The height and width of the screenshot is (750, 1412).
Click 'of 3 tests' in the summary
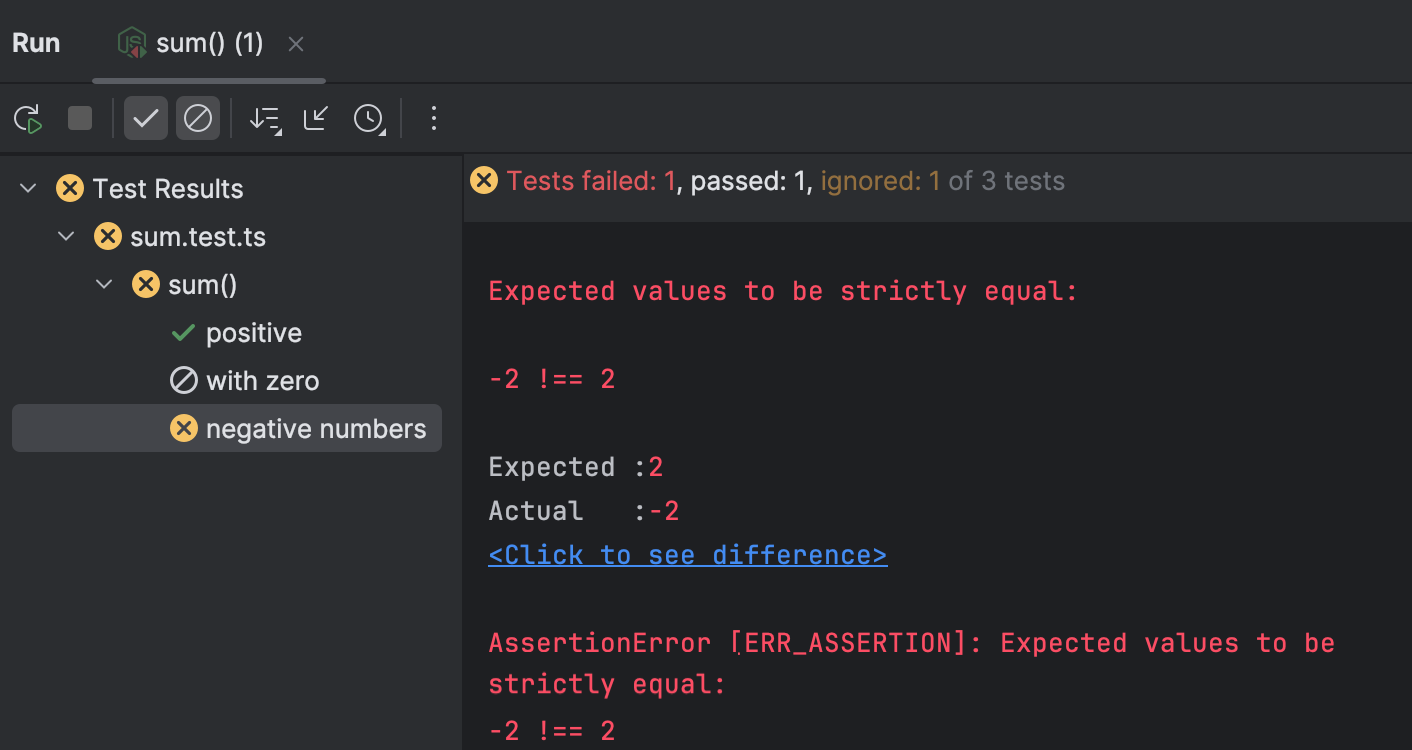[1007, 181]
